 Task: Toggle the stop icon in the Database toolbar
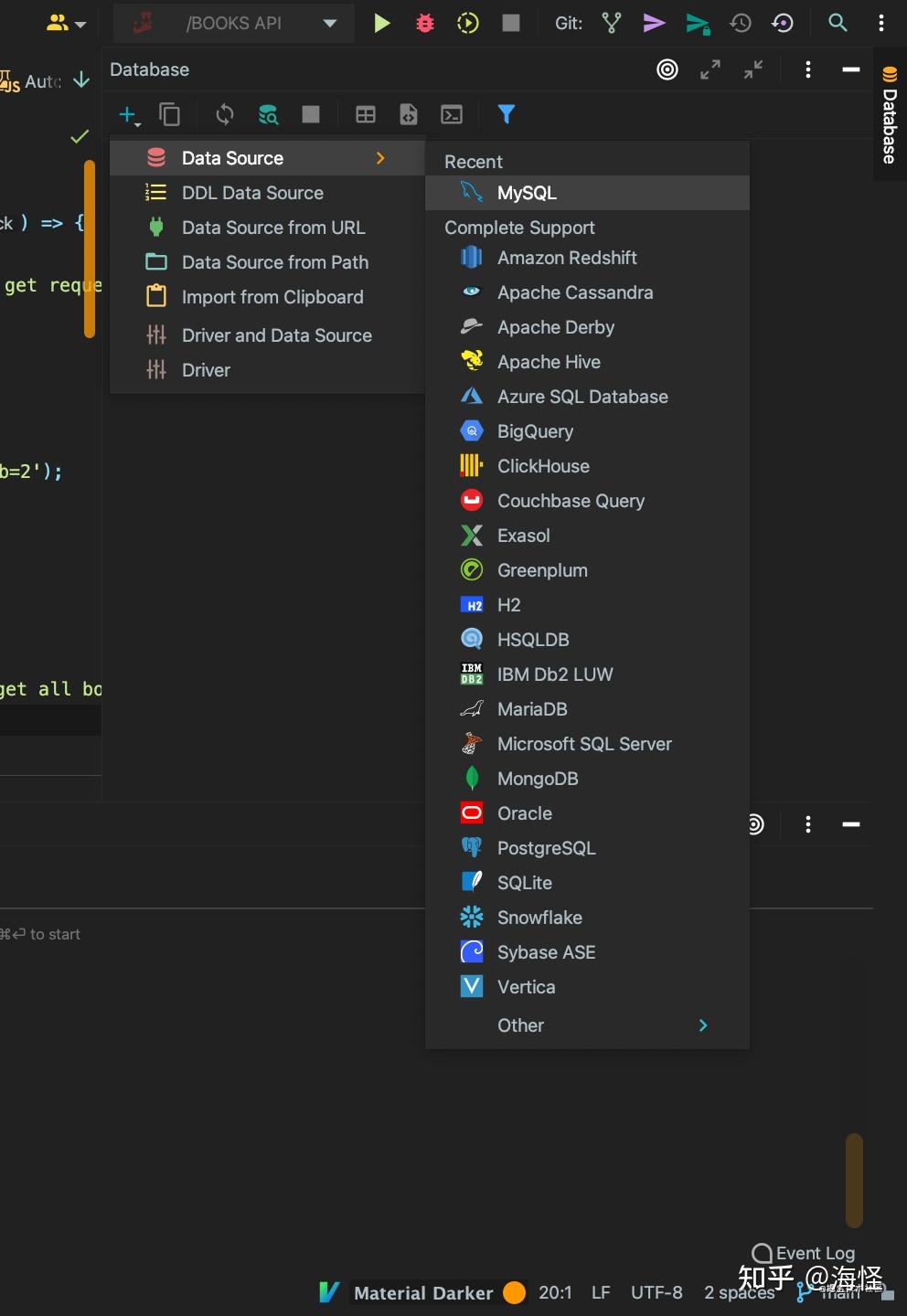pos(311,114)
